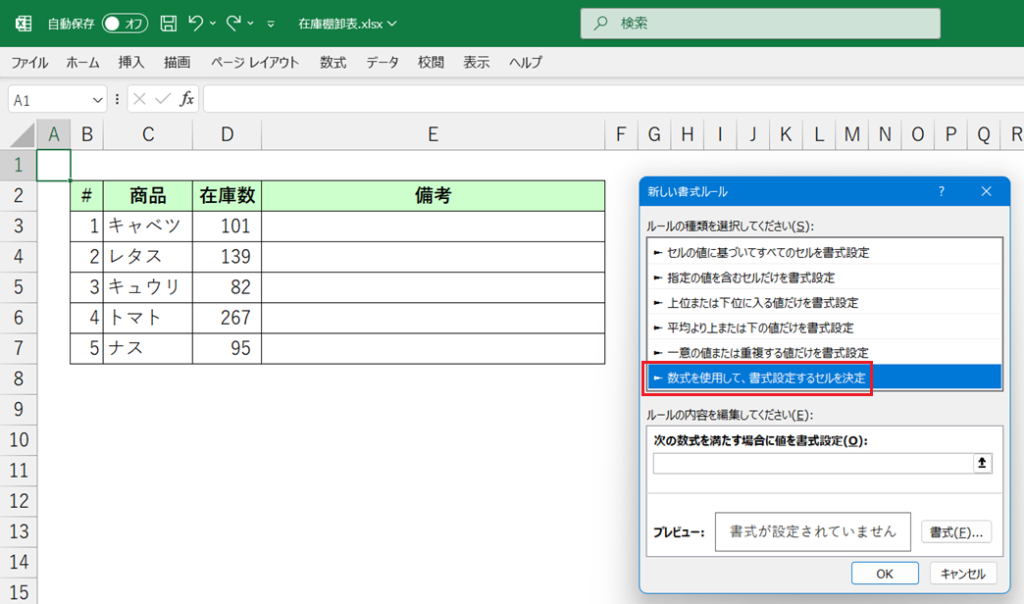Click the 検索 search box
The image size is (1024, 604).
760,24
